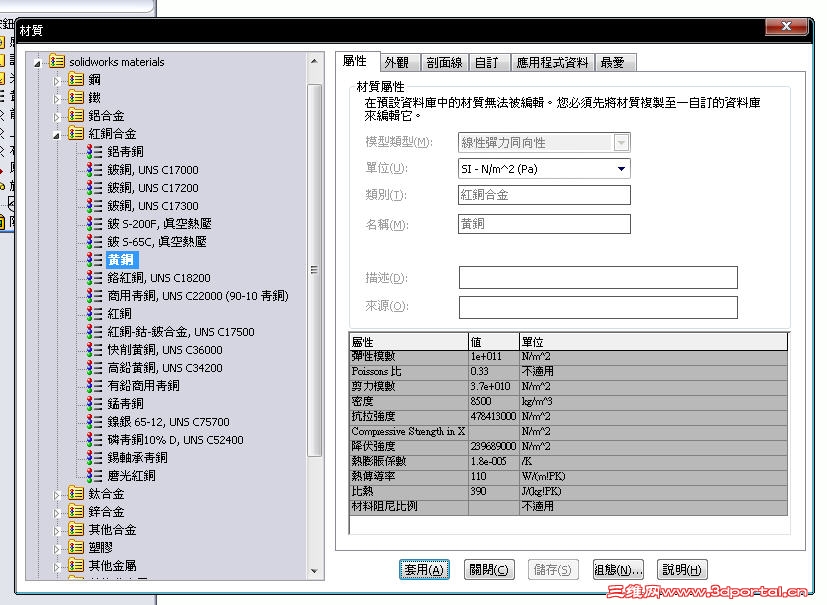The height and width of the screenshot is (605, 827).
Task: Click the material icon beside 鈹銅, UNS C17000
Action: [x=94, y=169]
